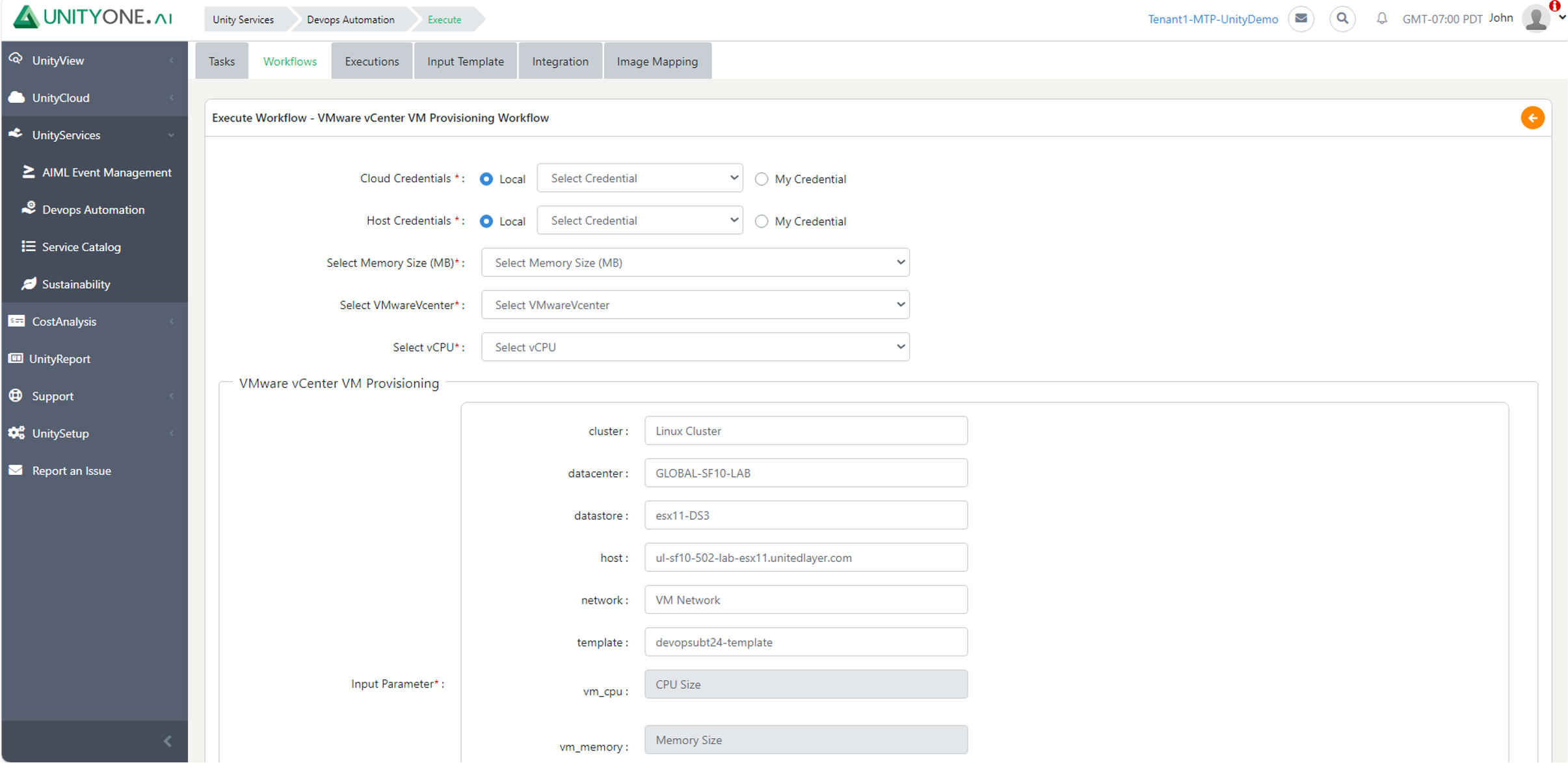Click the host input field

click(806, 557)
